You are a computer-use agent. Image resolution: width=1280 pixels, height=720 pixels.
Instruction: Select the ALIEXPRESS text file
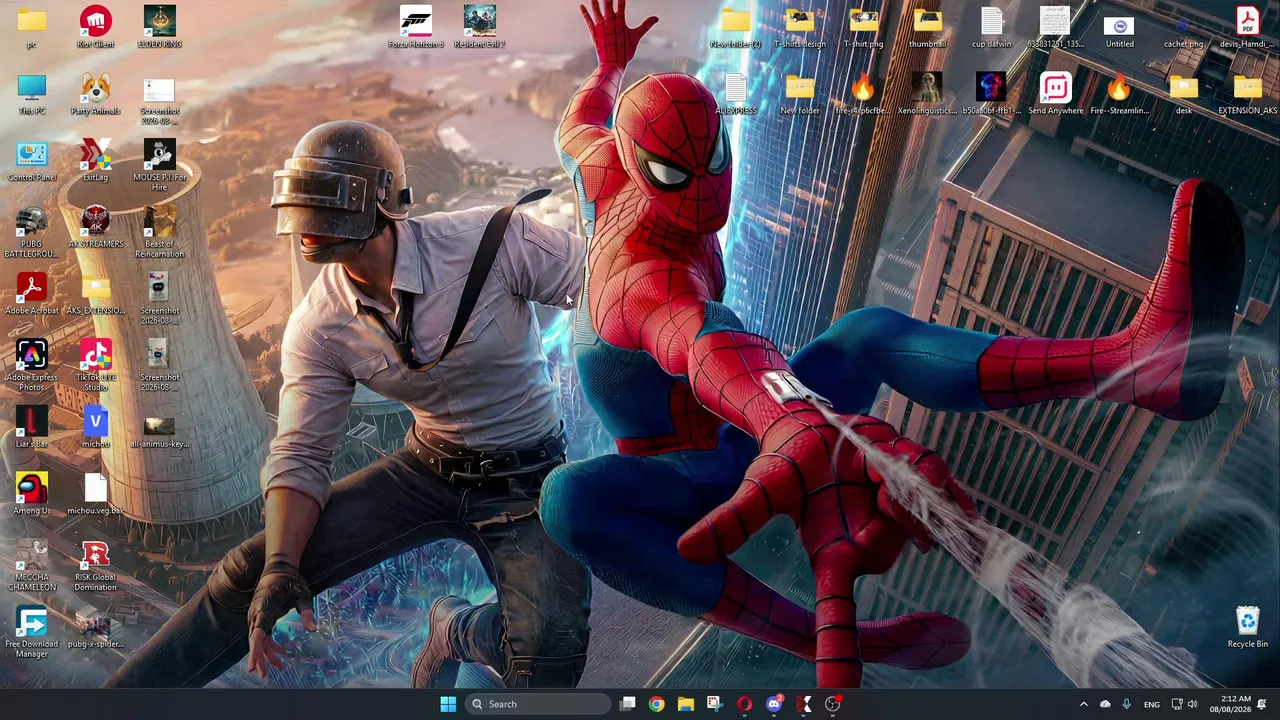pos(736,94)
